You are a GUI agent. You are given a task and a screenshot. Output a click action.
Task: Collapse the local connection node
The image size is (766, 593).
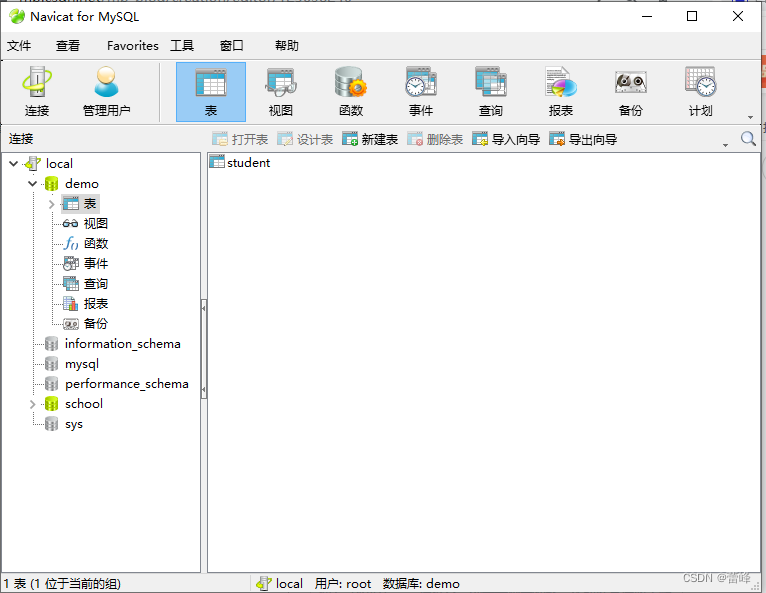[x=14, y=164]
